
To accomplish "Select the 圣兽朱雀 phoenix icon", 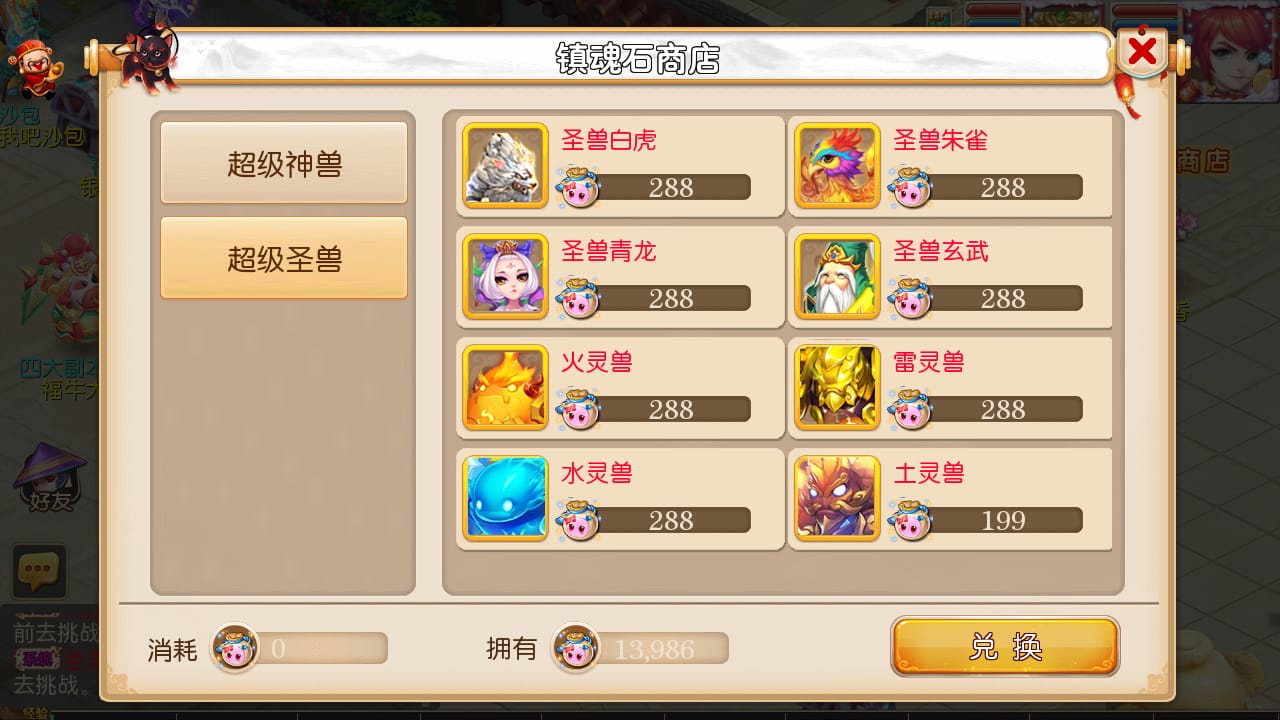I will 838,166.
